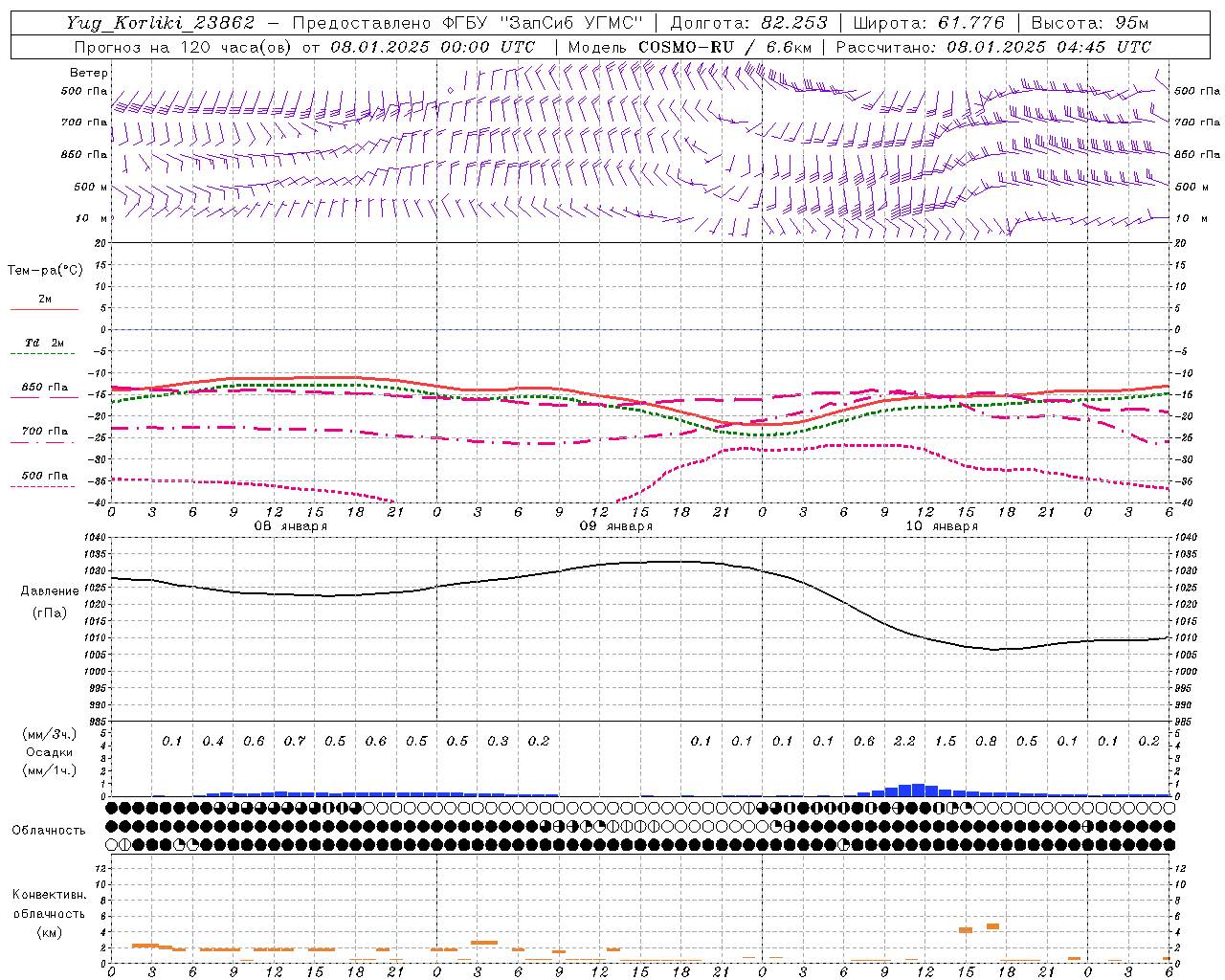
Task: Click the 09 января date label
Action: 616,526
